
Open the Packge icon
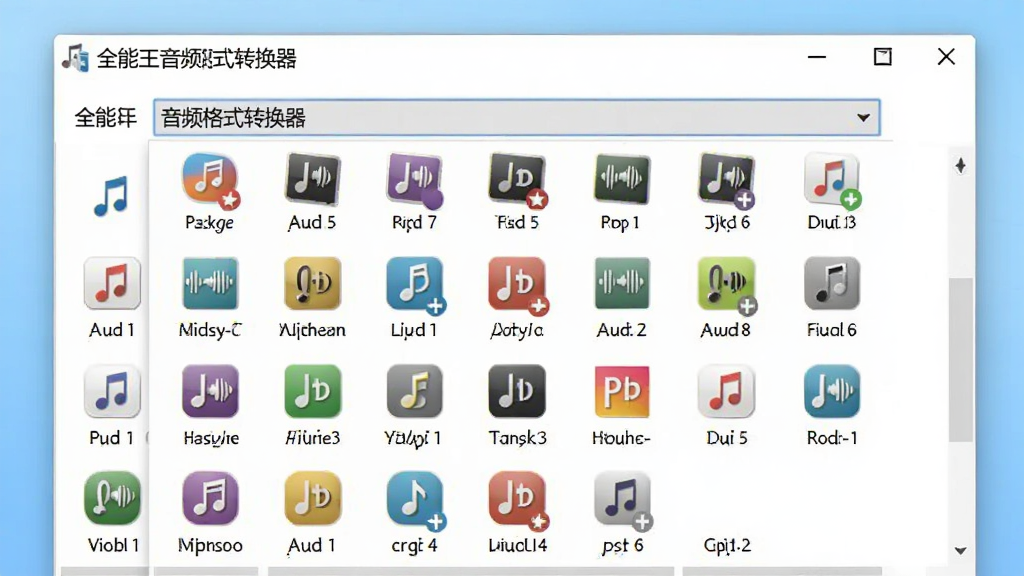tap(210, 180)
